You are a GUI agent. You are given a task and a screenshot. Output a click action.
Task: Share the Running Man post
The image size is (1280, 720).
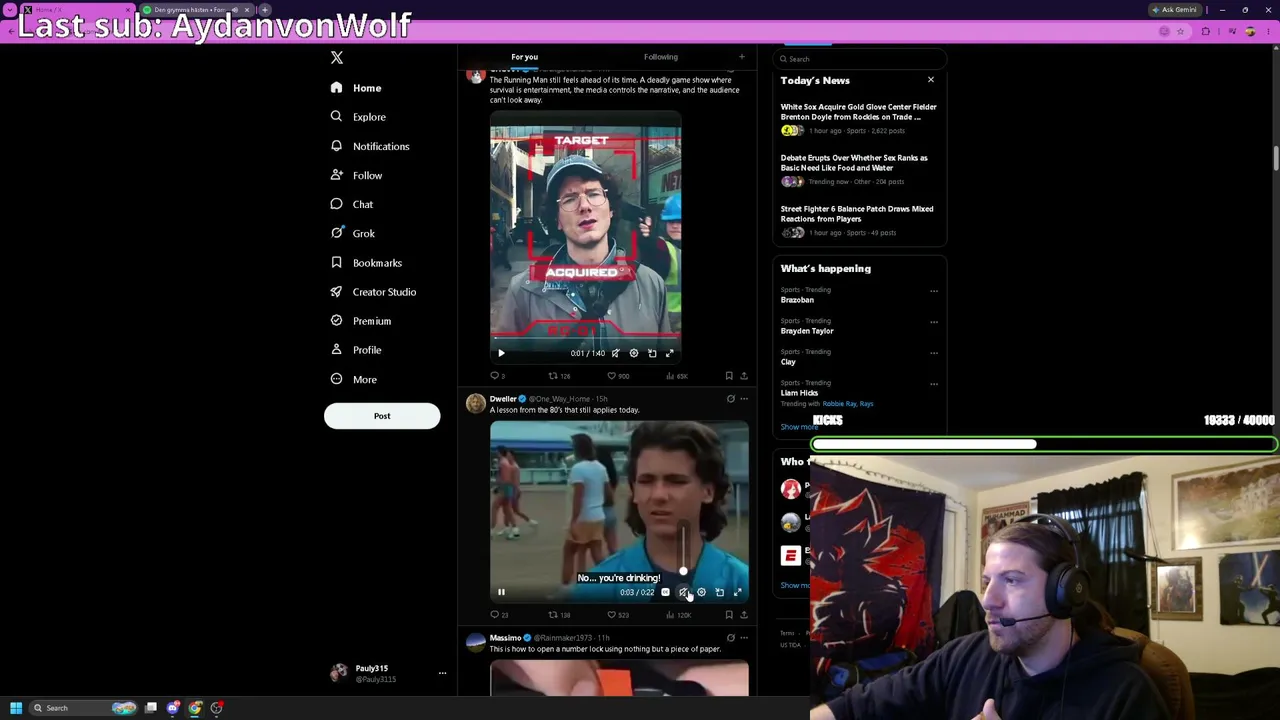pos(743,376)
